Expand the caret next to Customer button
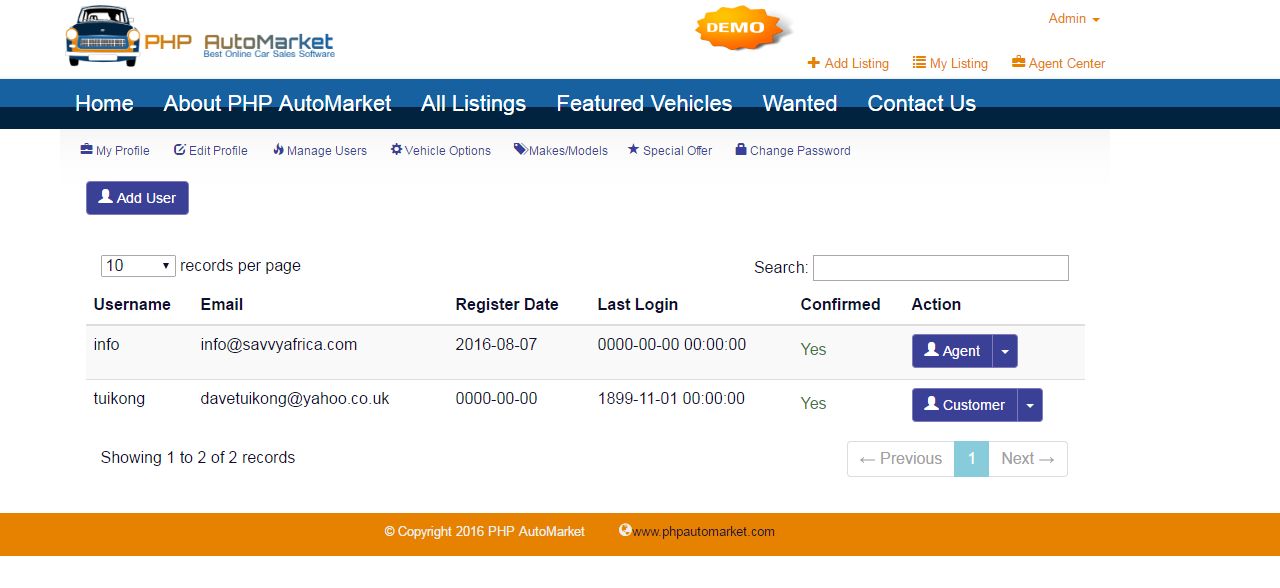 coord(1030,405)
